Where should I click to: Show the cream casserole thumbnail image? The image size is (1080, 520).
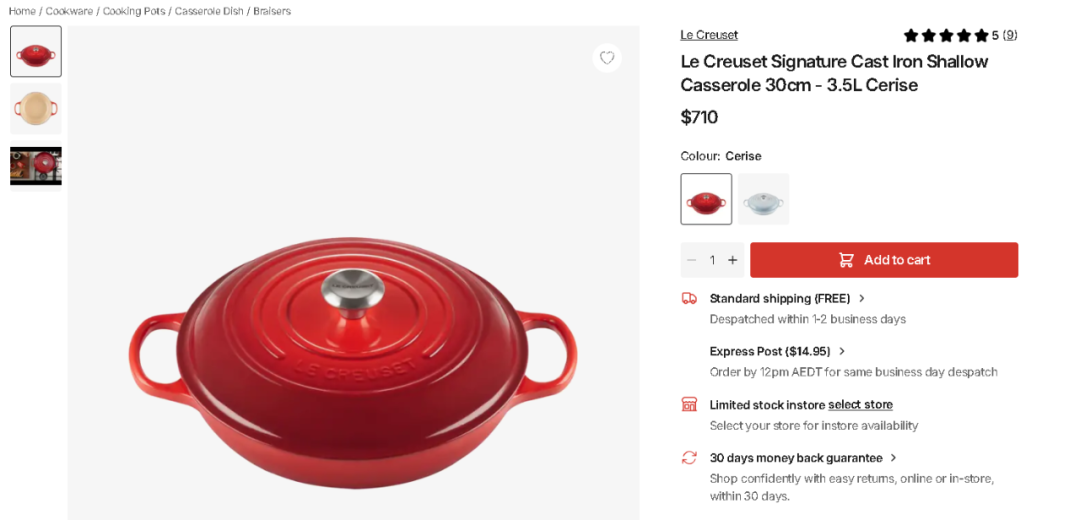pyautogui.click(x=36, y=109)
